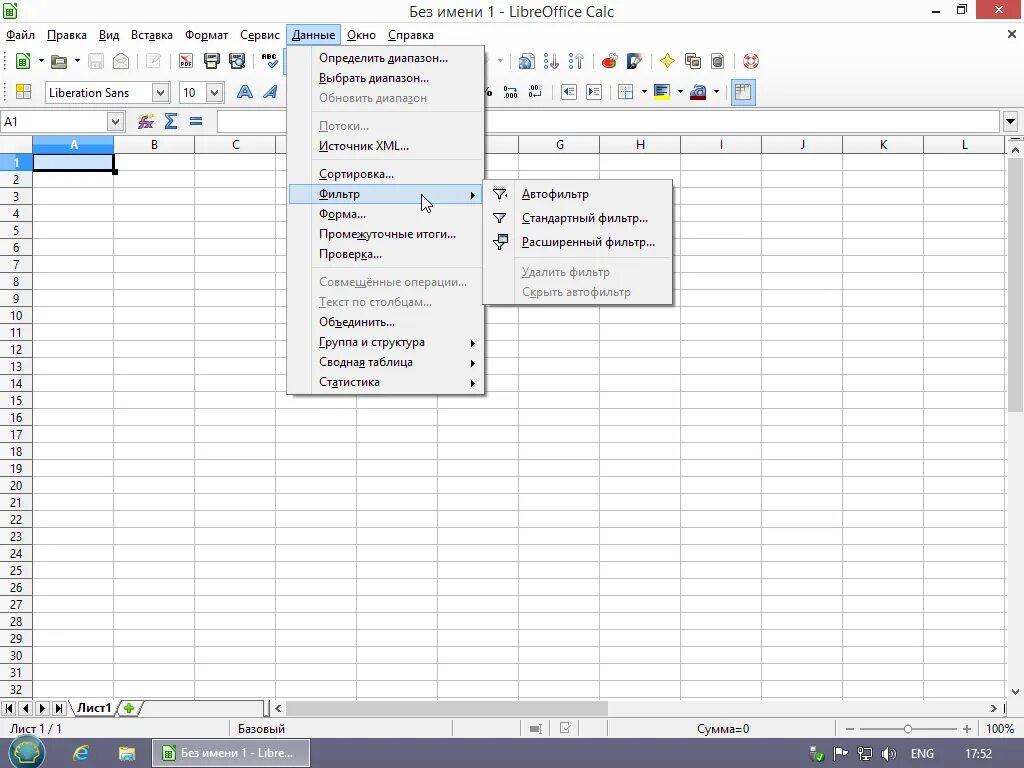The image size is (1024, 768).
Task: Click Промежуточные итоги... menu entry
Action: point(385,234)
